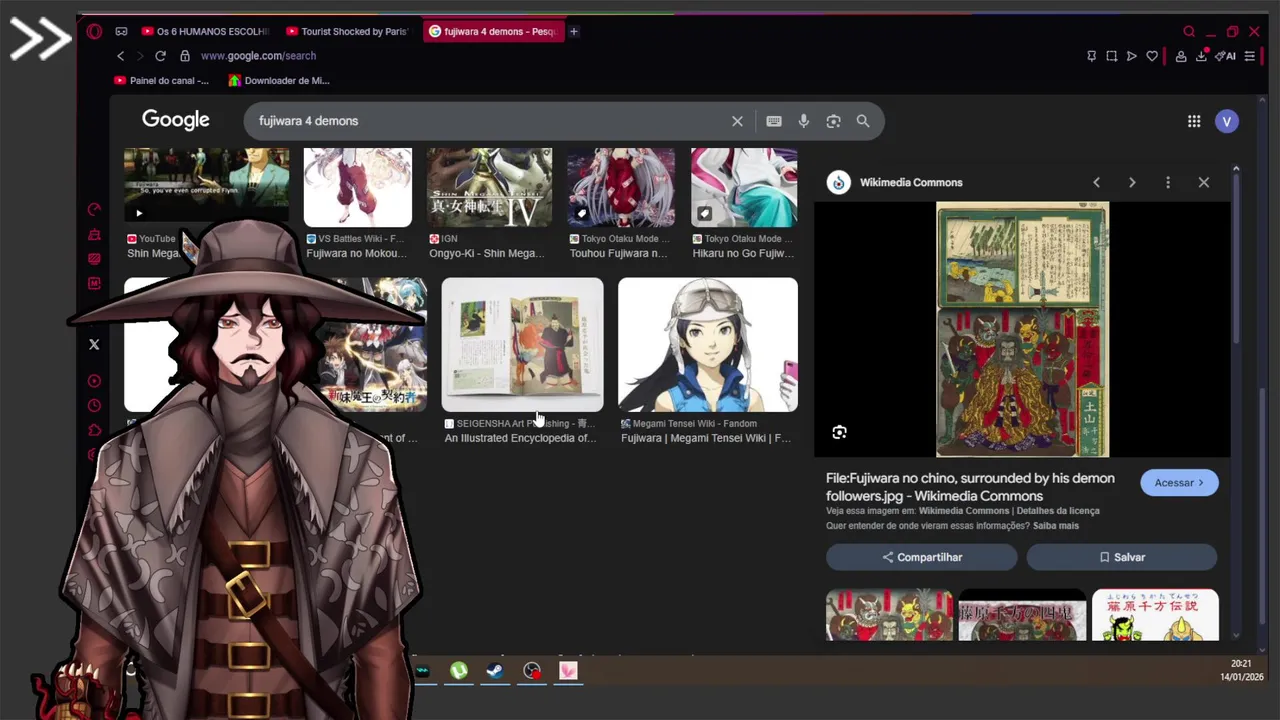Open Steam from the taskbar
Viewport: 1280px width, 720px height.
pyautogui.click(x=495, y=671)
